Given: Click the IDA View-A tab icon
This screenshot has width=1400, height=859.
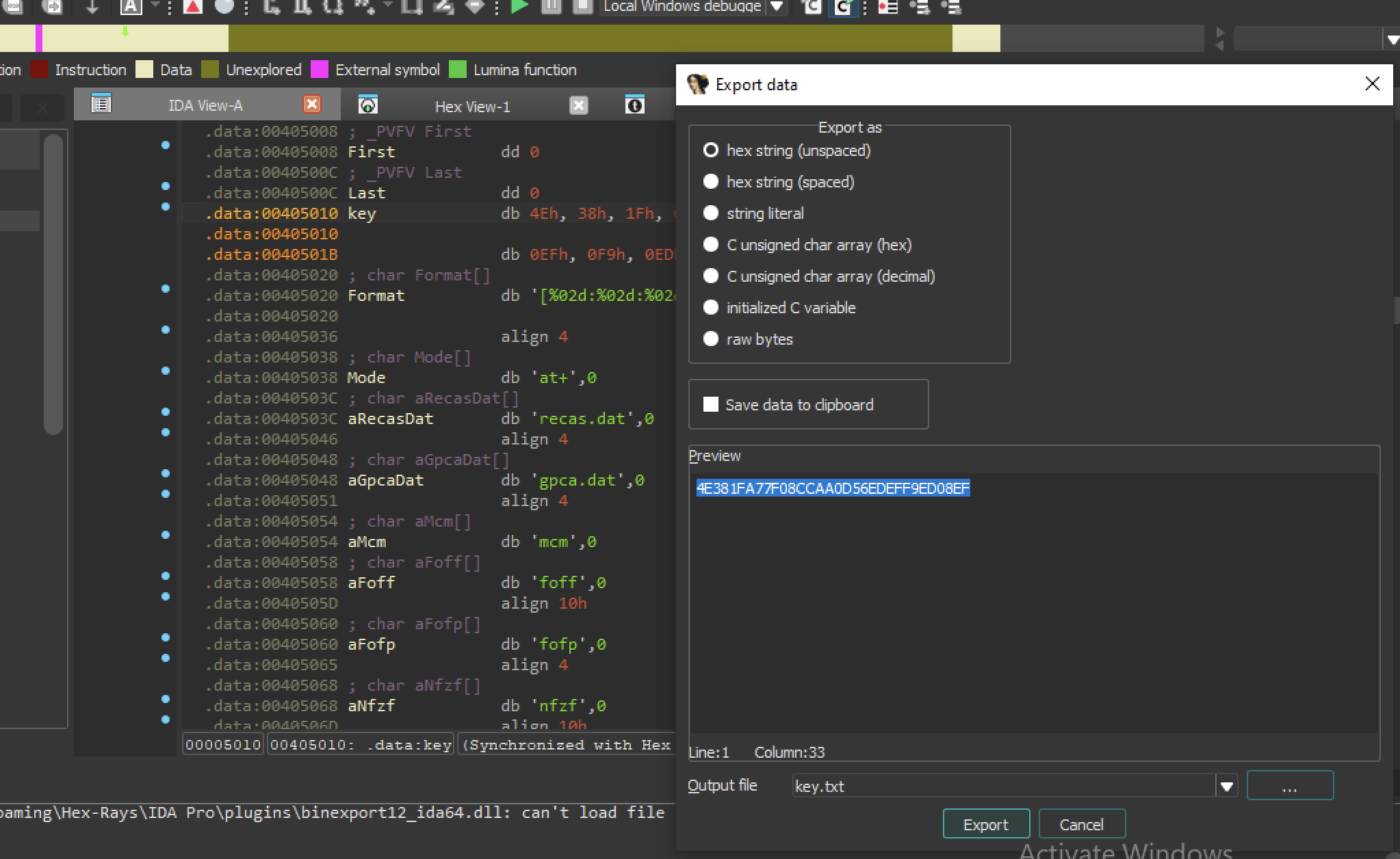Looking at the screenshot, I should tap(101, 103).
